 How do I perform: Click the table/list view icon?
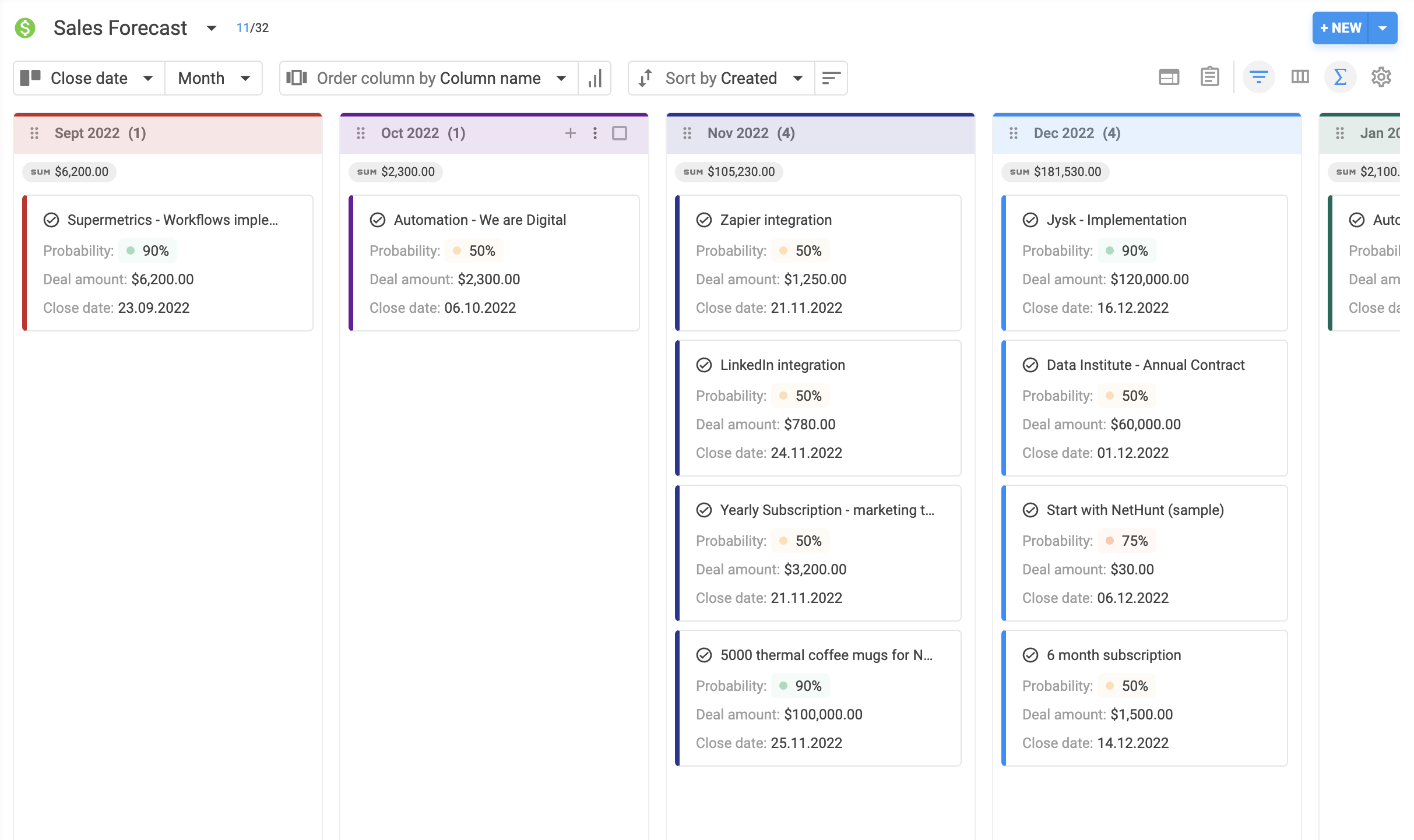(1168, 77)
